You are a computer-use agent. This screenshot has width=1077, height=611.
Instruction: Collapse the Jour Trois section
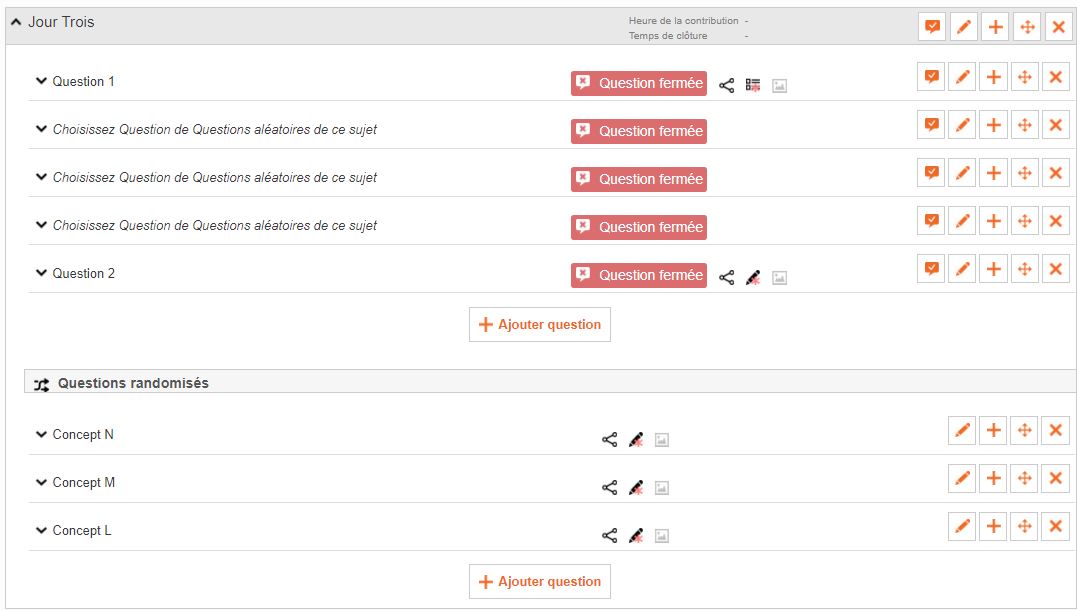(x=16, y=22)
